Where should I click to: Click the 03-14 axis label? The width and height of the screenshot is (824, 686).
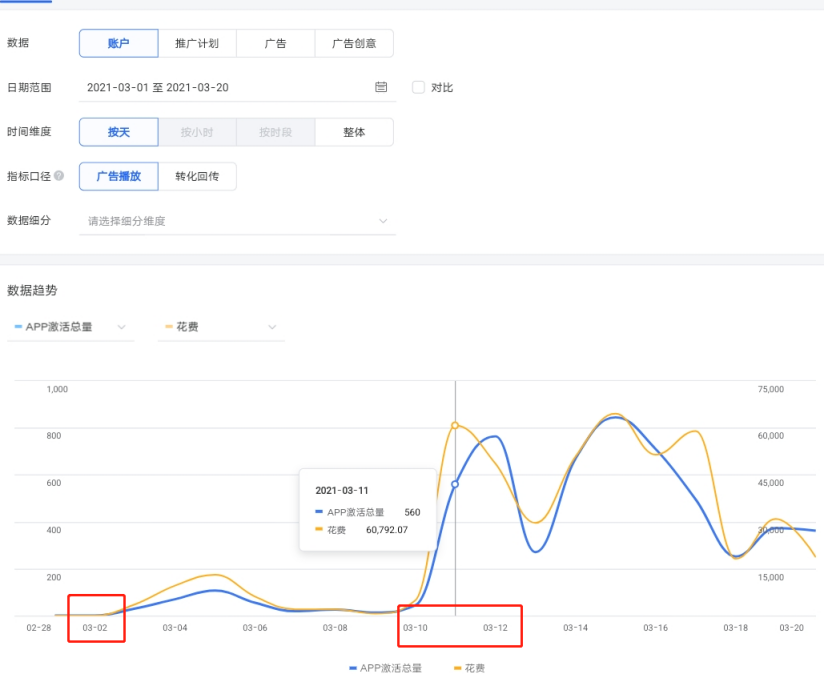[575, 628]
